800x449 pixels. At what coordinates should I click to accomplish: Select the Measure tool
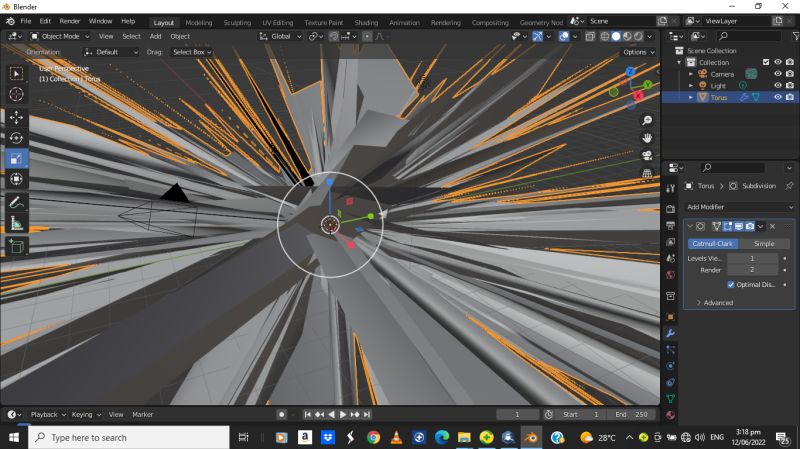point(16,223)
